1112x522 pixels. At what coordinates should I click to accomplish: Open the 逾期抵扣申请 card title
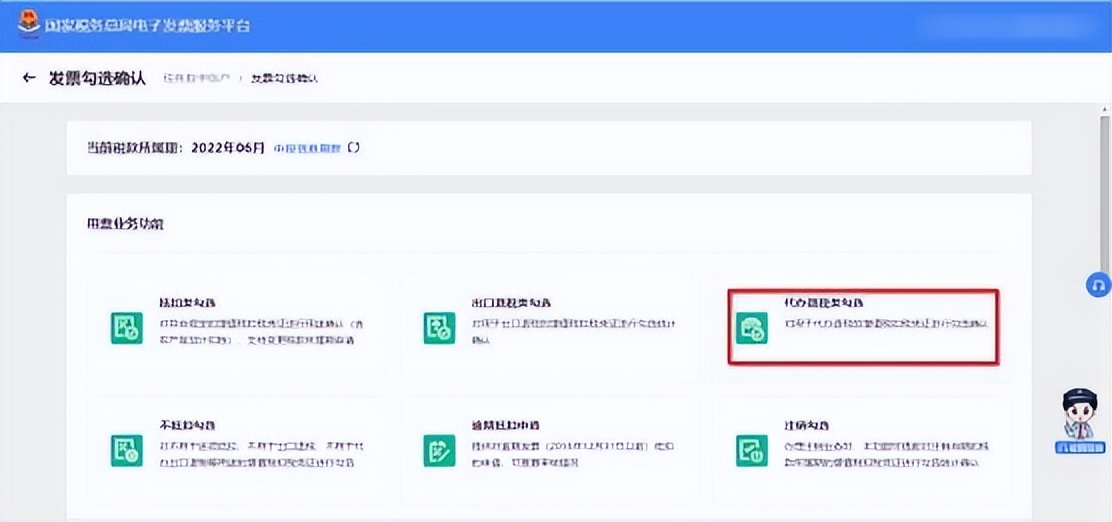coord(506,425)
